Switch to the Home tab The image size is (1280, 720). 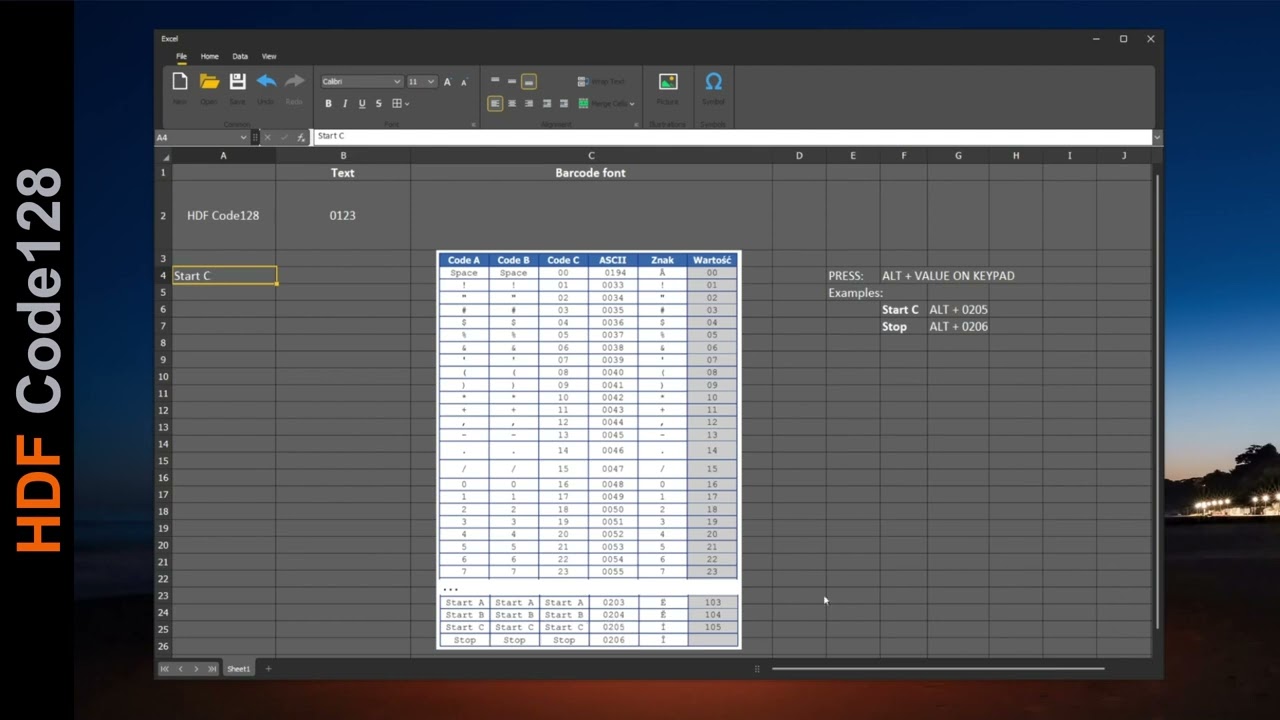point(209,57)
